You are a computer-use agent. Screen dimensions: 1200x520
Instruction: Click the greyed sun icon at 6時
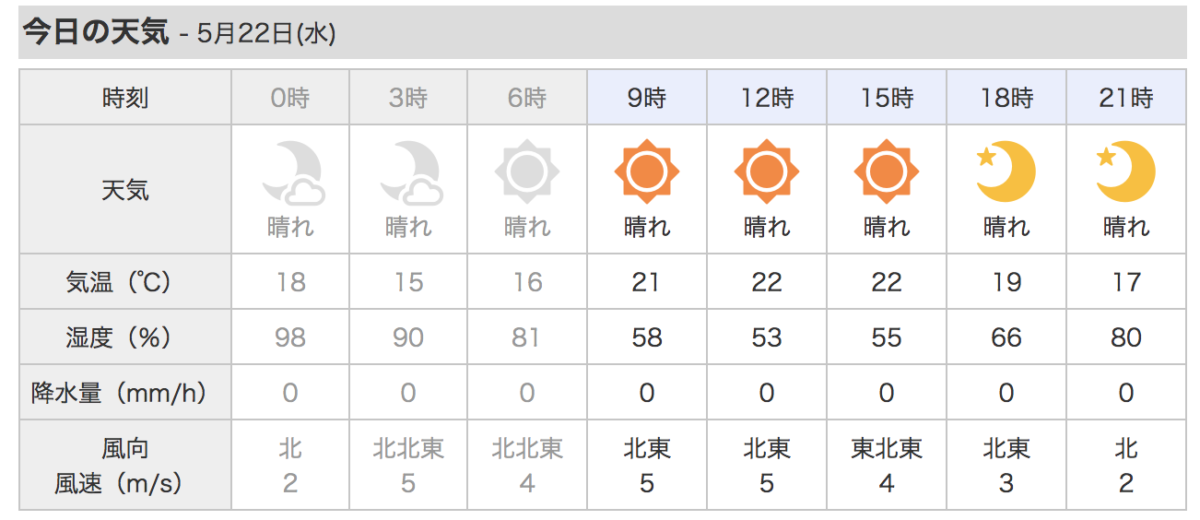tap(527, 173)
